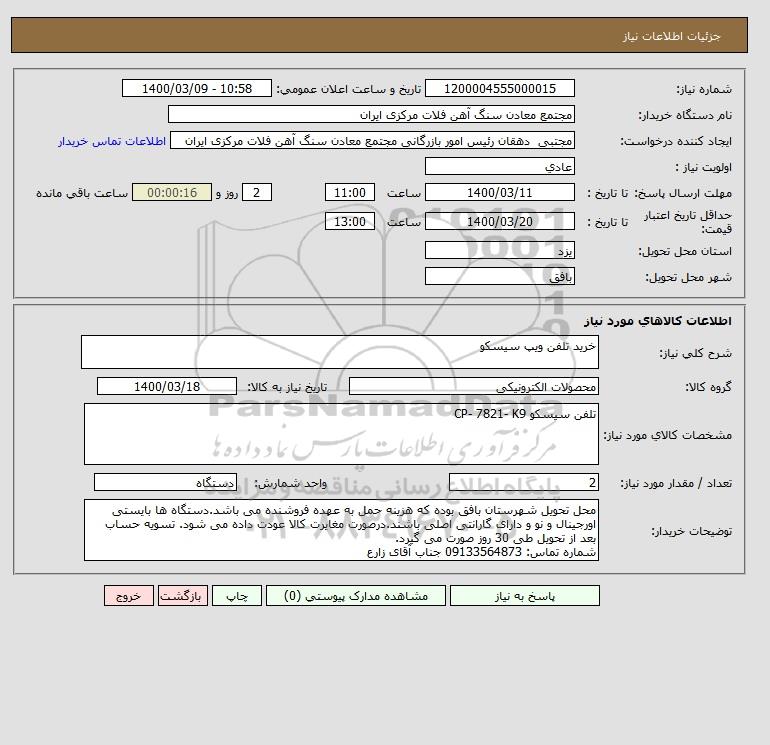The height and width of the screenshot is (745, 770).
Task: Click the پاسخ به نیاز button
Action: coord(524,596)
